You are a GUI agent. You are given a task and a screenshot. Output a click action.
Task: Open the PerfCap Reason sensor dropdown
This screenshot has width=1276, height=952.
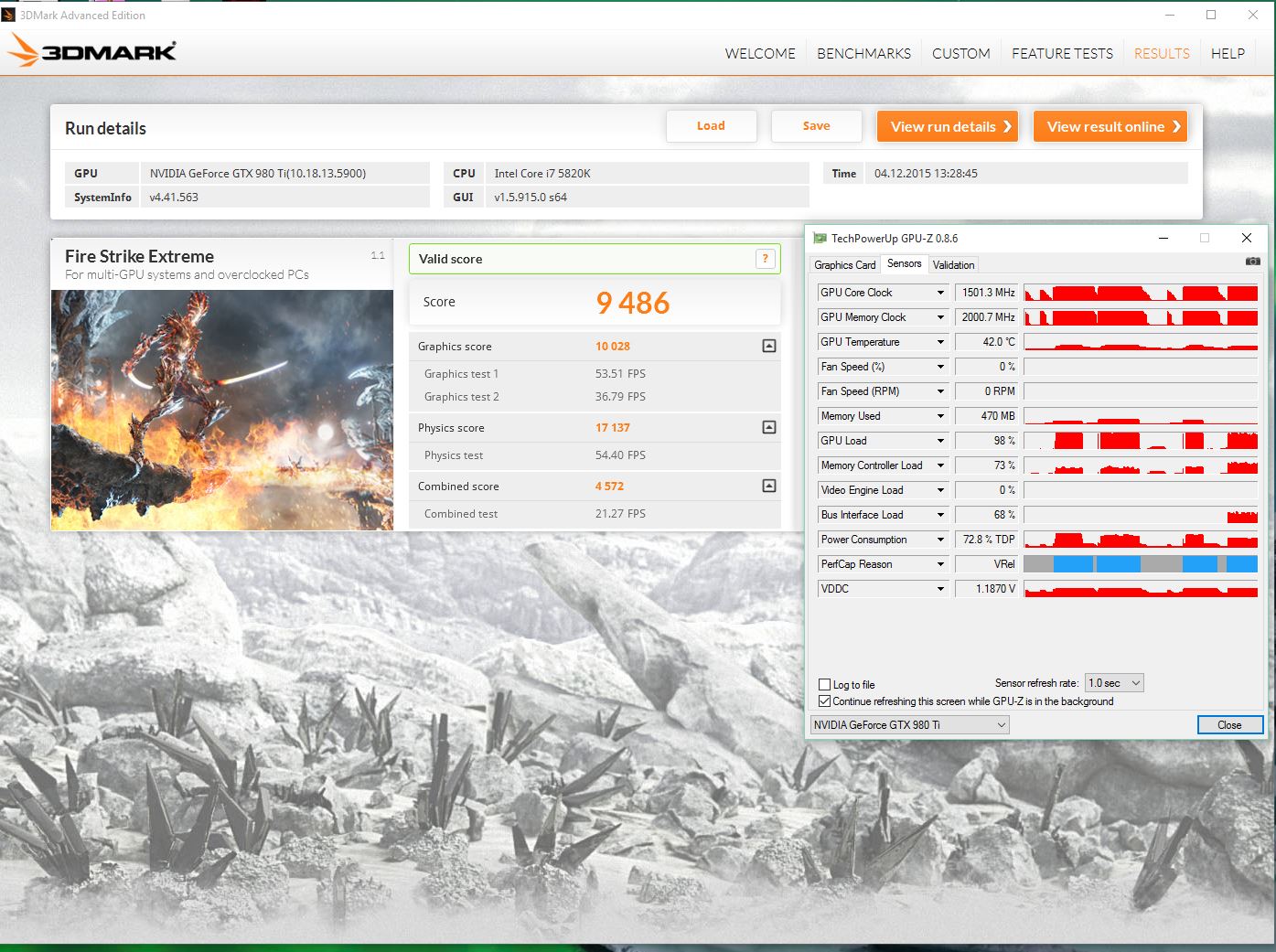940,564
